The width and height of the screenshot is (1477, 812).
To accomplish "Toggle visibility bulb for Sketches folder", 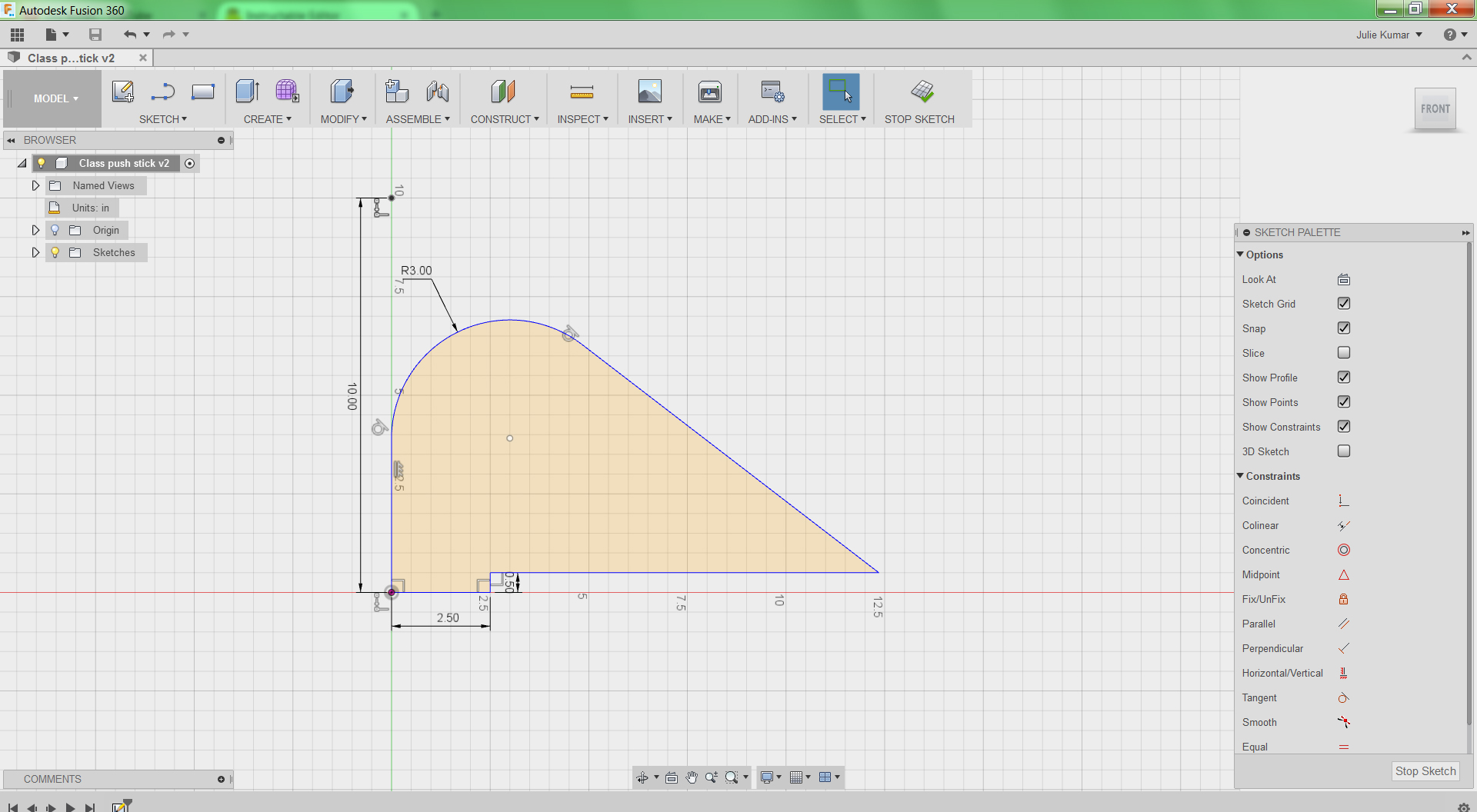I will coord(55,252).
